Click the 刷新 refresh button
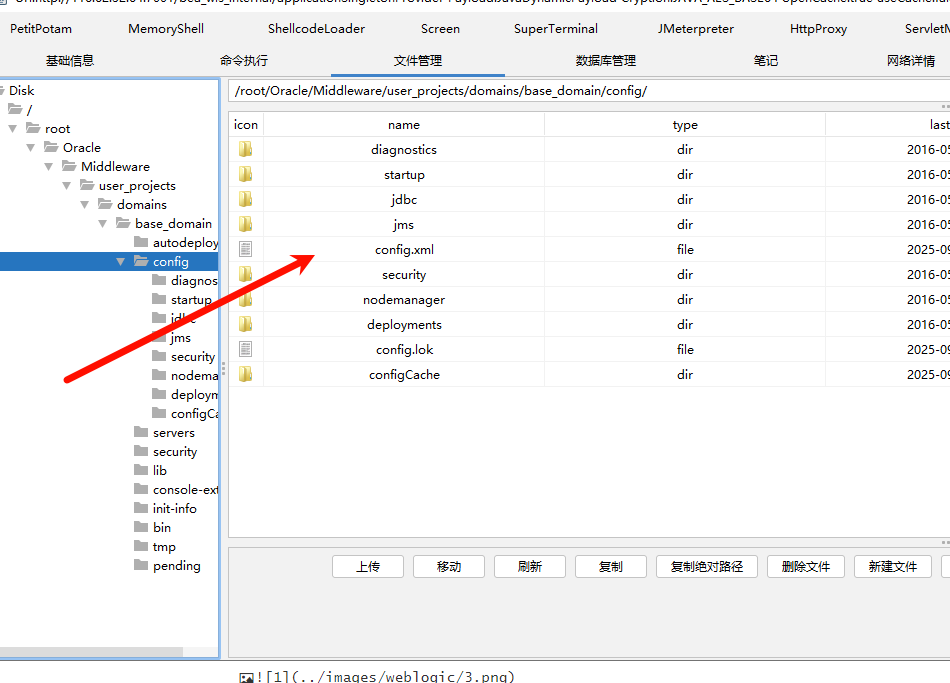The width and height of the screenshot is (950, 683). (530, 567)
